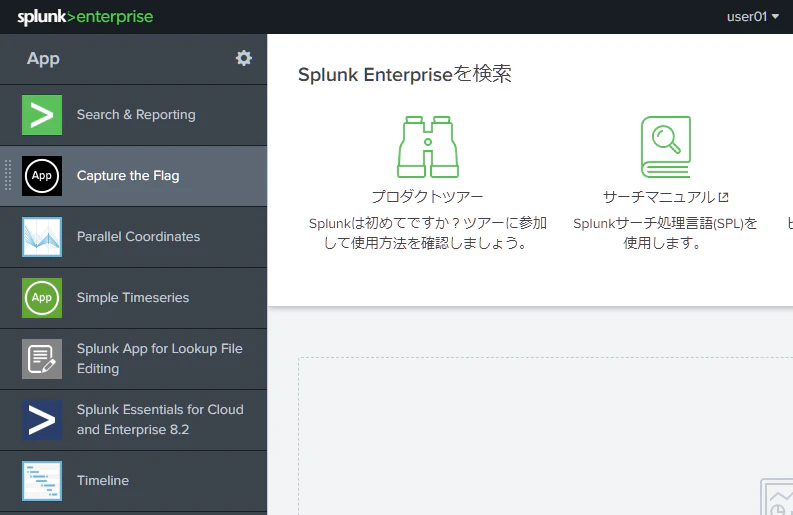Click the Lookup File Editing app icon
Screen dimensions: 793x515
[42, 359]
